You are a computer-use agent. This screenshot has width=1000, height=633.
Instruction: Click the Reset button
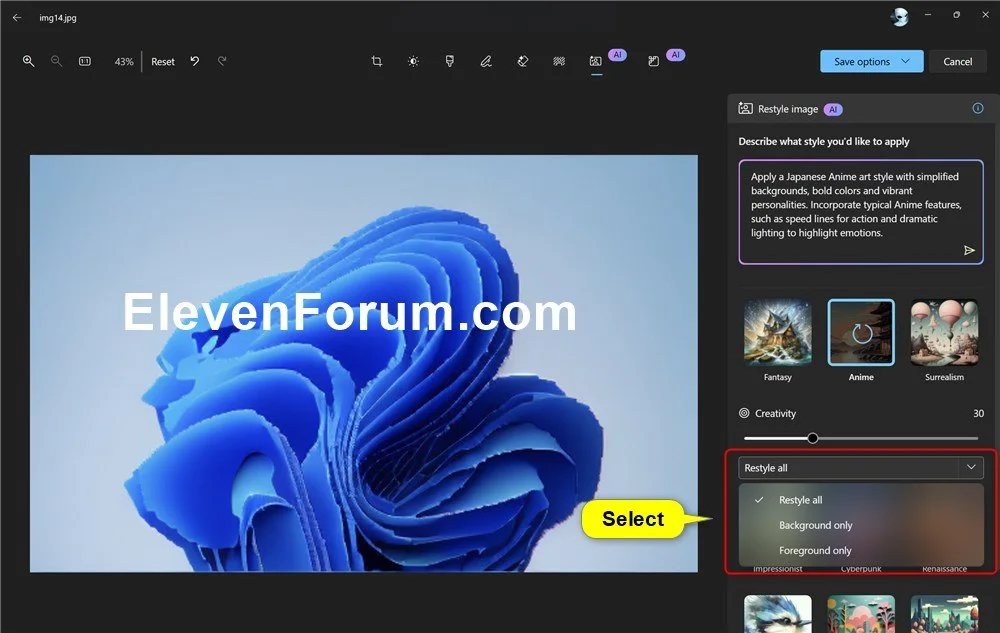[163, 62]
